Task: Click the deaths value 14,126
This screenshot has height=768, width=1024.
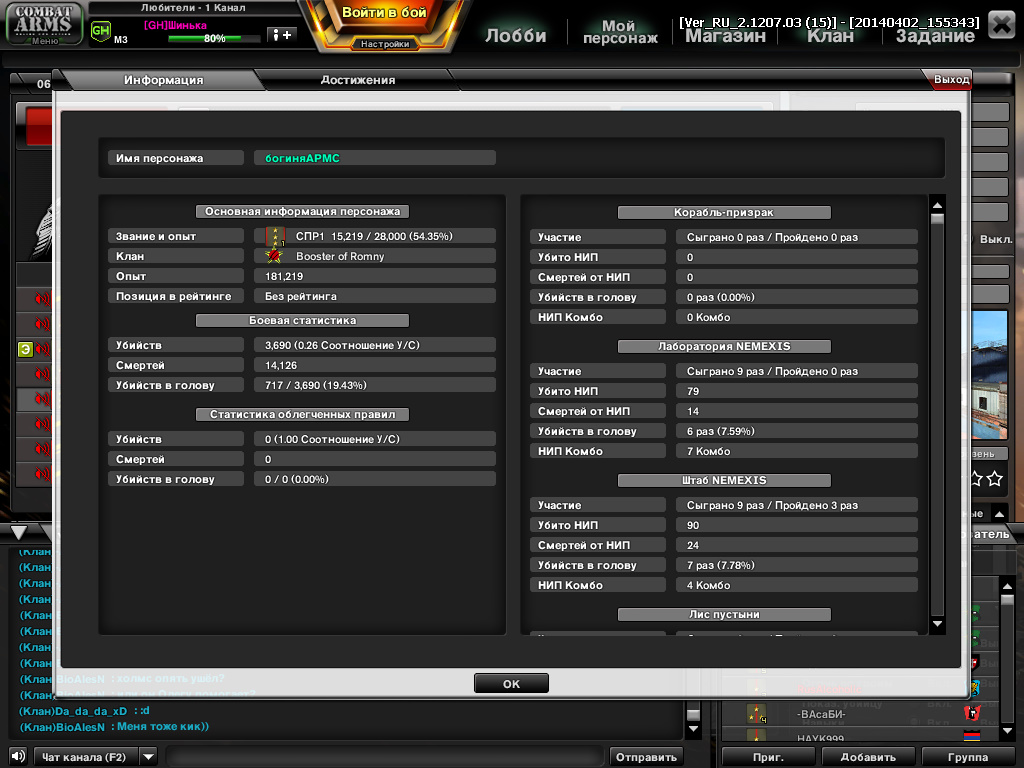Action: click(x=281, y=366)
